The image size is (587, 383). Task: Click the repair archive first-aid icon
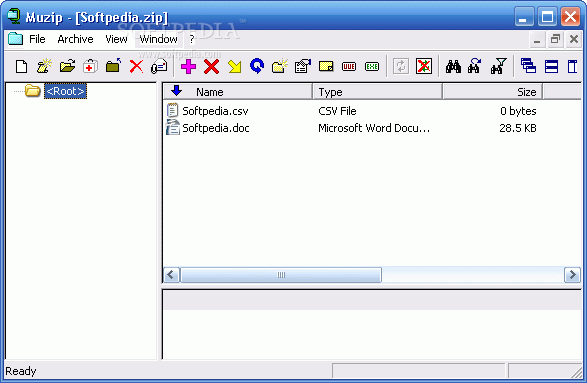pos(90,67)
